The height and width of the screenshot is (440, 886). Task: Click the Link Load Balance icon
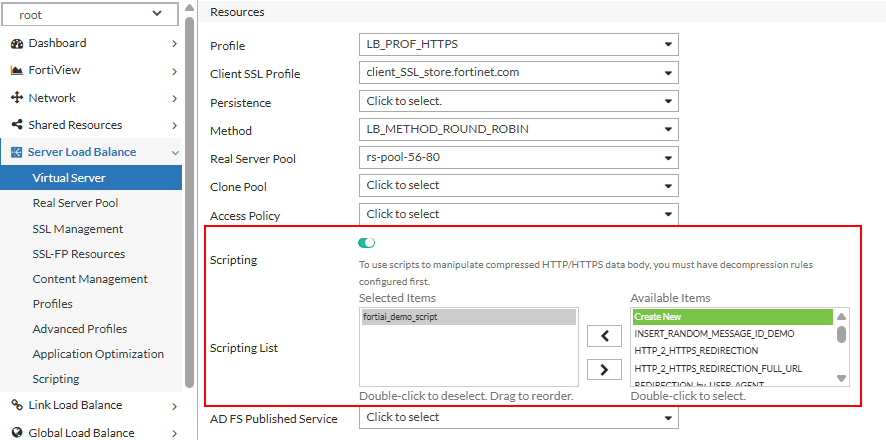pyautogui.click(x=17, y=405)
